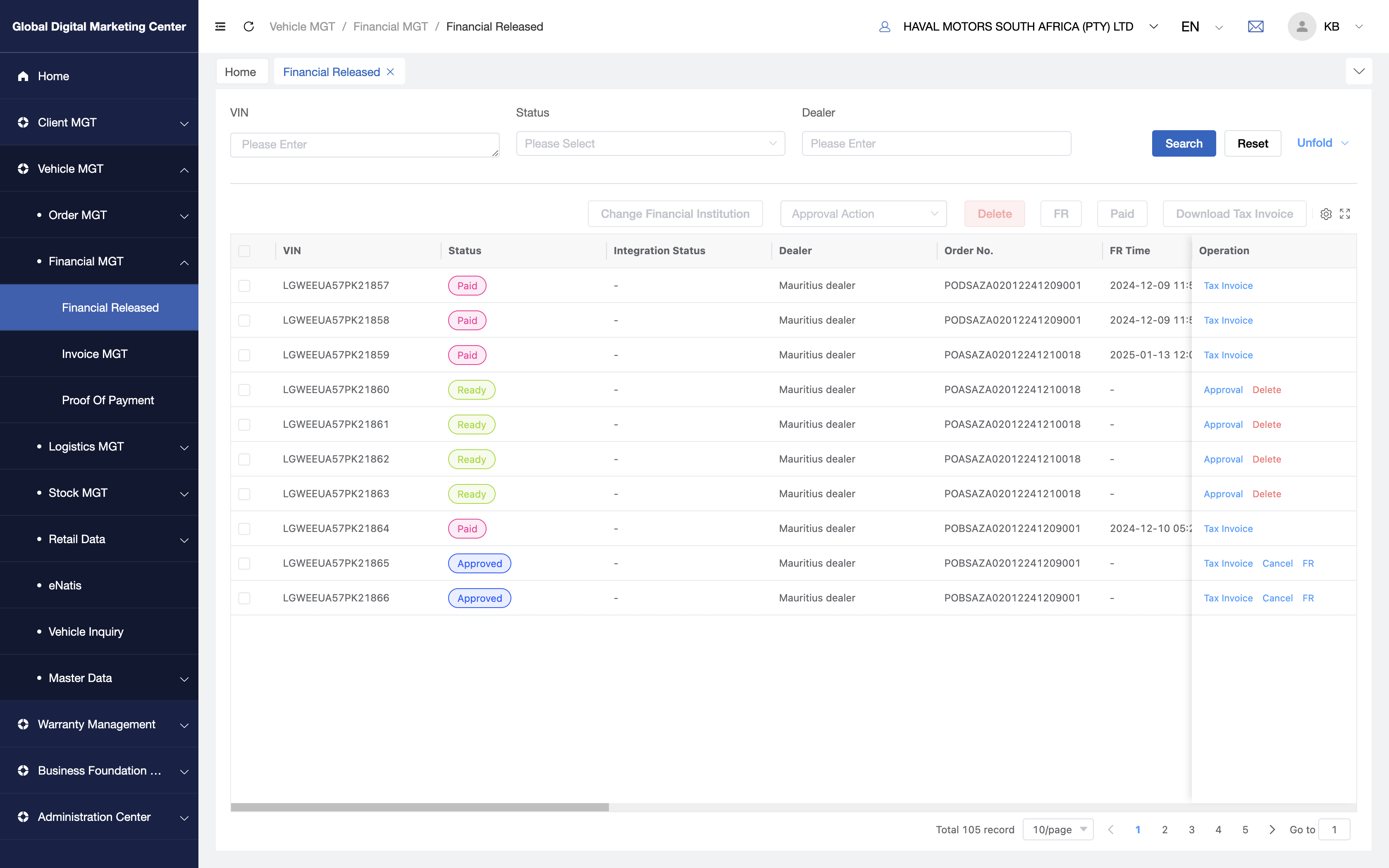Close the Financial Released tab
This screenshot has height=868, width=1389.
[390, 72]
